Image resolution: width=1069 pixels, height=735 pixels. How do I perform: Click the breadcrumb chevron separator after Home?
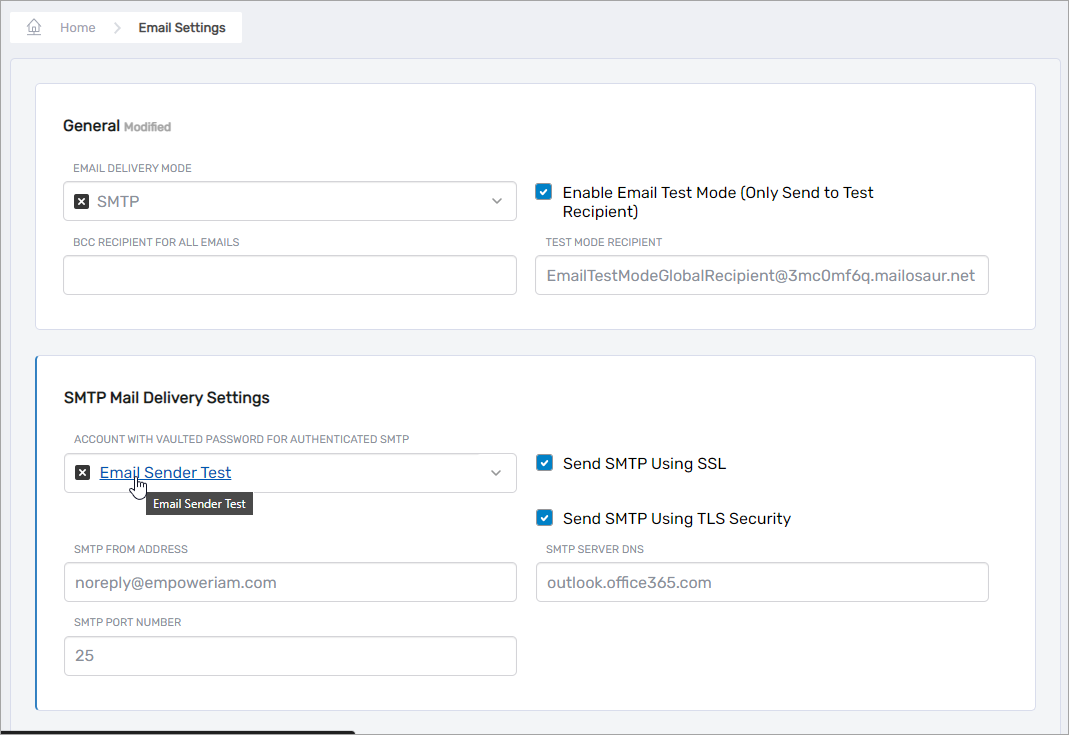pyautogui.click(x=117, y=28)
